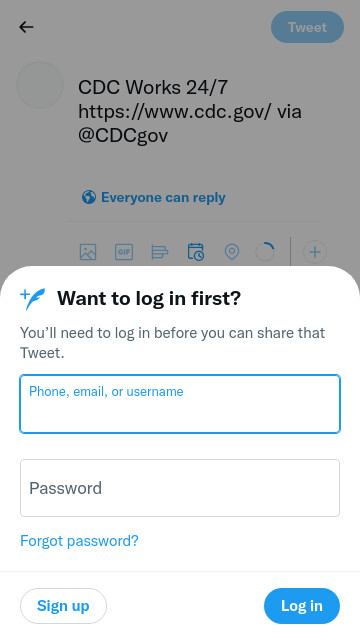Open the schedule tweet calendar icon
This screenshot has height=640, width=360.
pyautogui.click(x=196, y=252)
